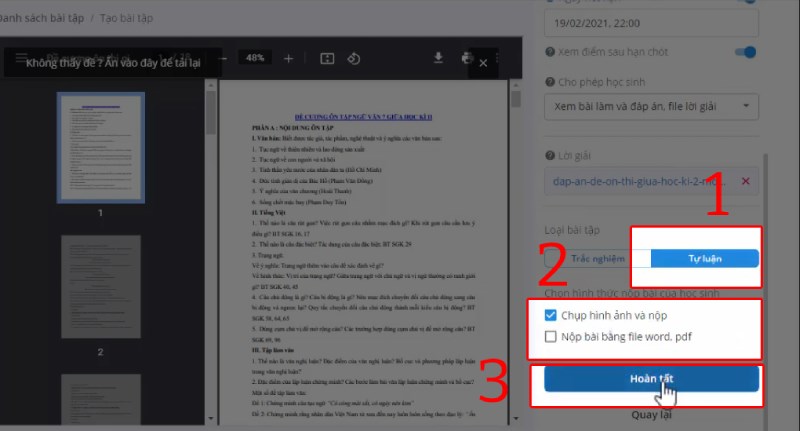
Task: Open the Xem bài làm và đáp án dropdown
Action: tap(651, 107)
